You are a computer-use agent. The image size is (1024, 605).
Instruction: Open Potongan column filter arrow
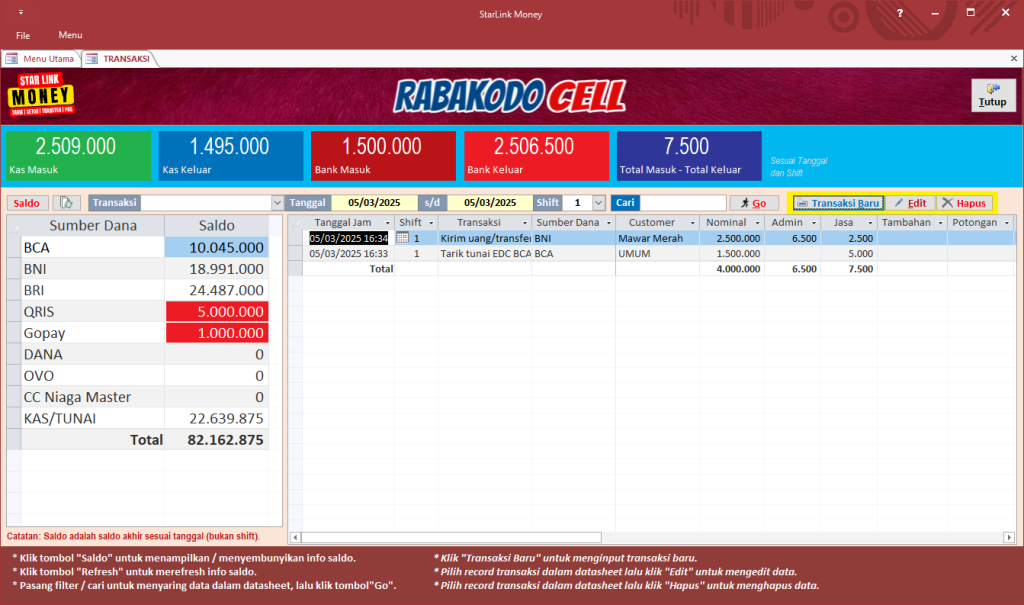[x=1006, y=223]
